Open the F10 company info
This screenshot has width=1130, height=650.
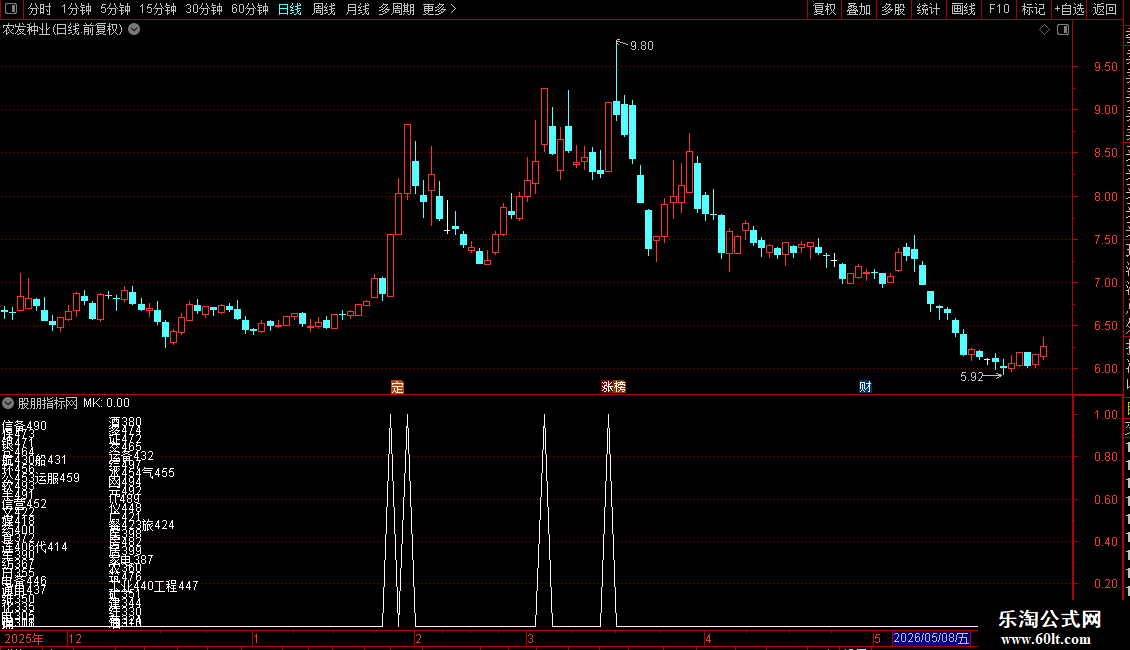[x=999, y=9]
